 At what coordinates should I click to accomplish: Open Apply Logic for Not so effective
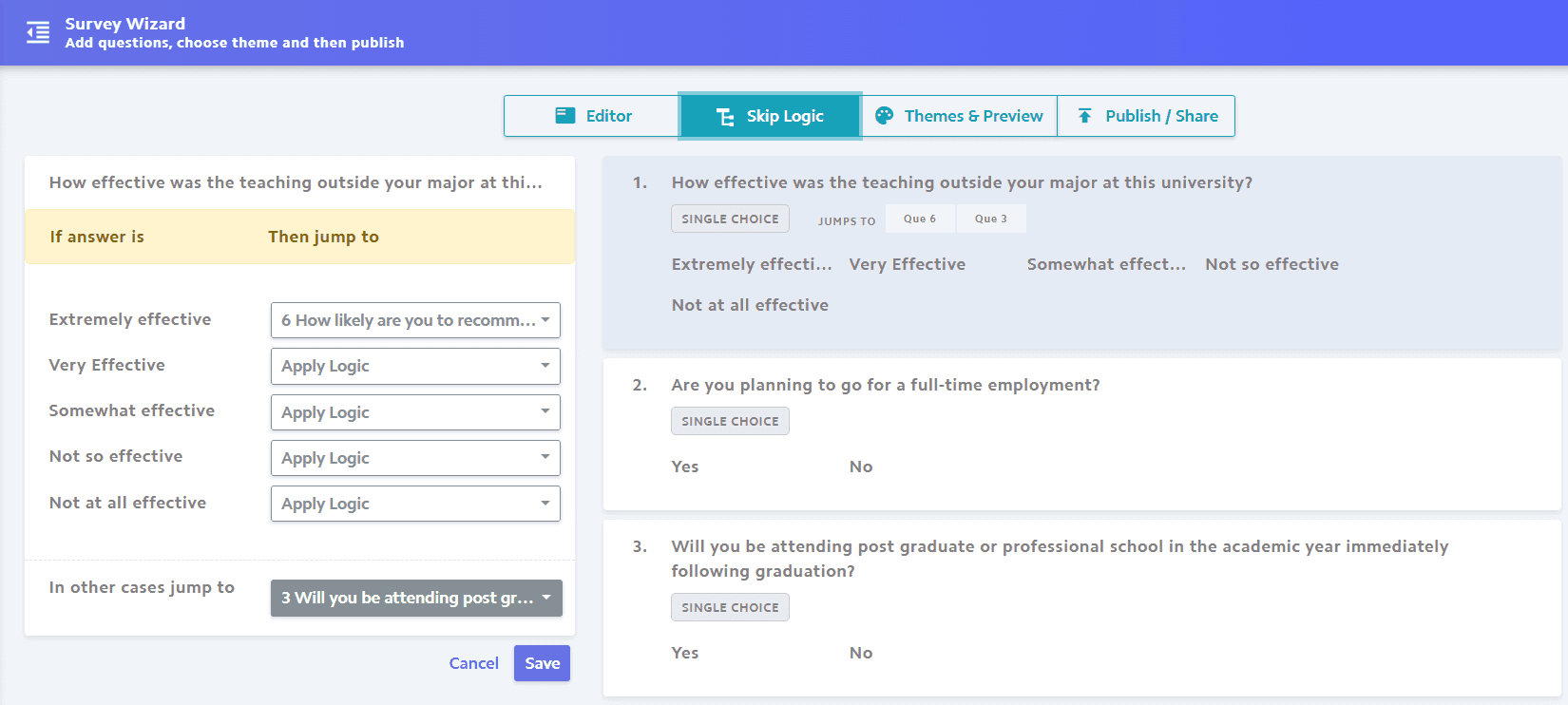tap(415, 458)
